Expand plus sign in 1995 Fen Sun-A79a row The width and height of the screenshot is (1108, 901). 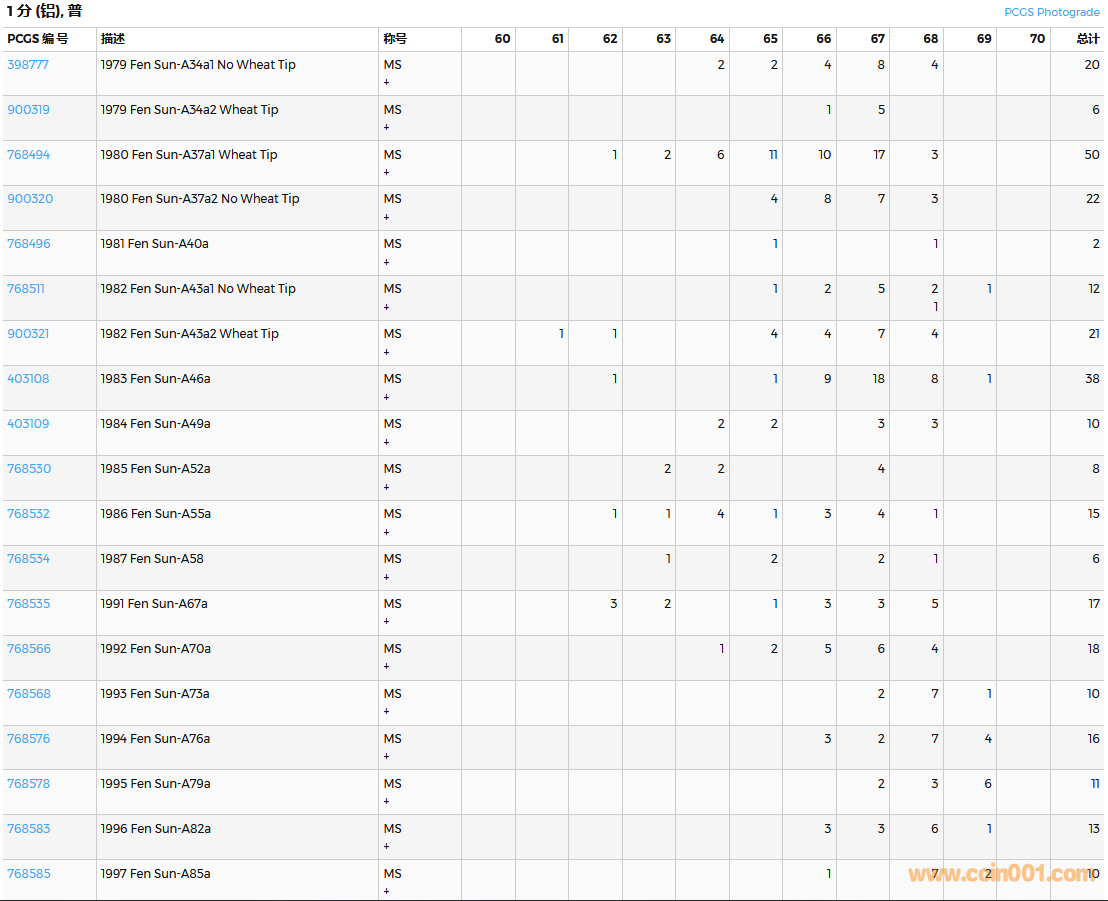(387, 801)
